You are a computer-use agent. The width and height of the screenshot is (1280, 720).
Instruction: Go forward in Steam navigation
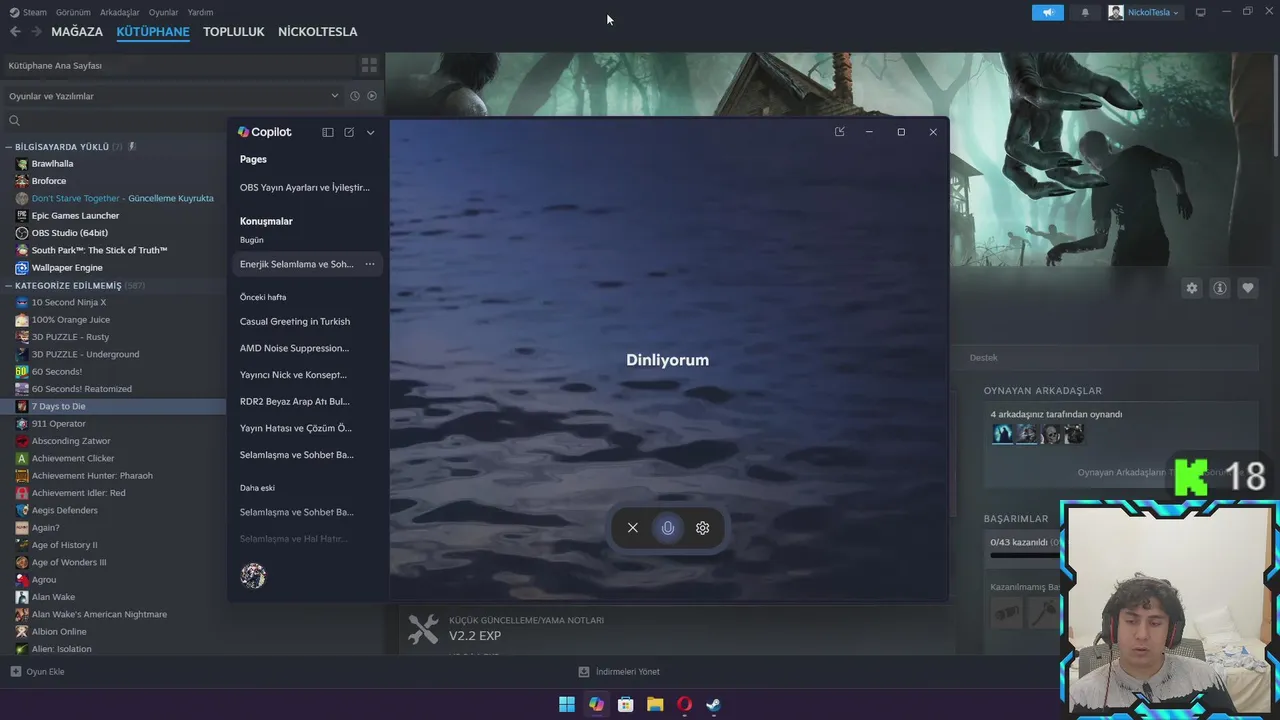(x=36, y=32)
